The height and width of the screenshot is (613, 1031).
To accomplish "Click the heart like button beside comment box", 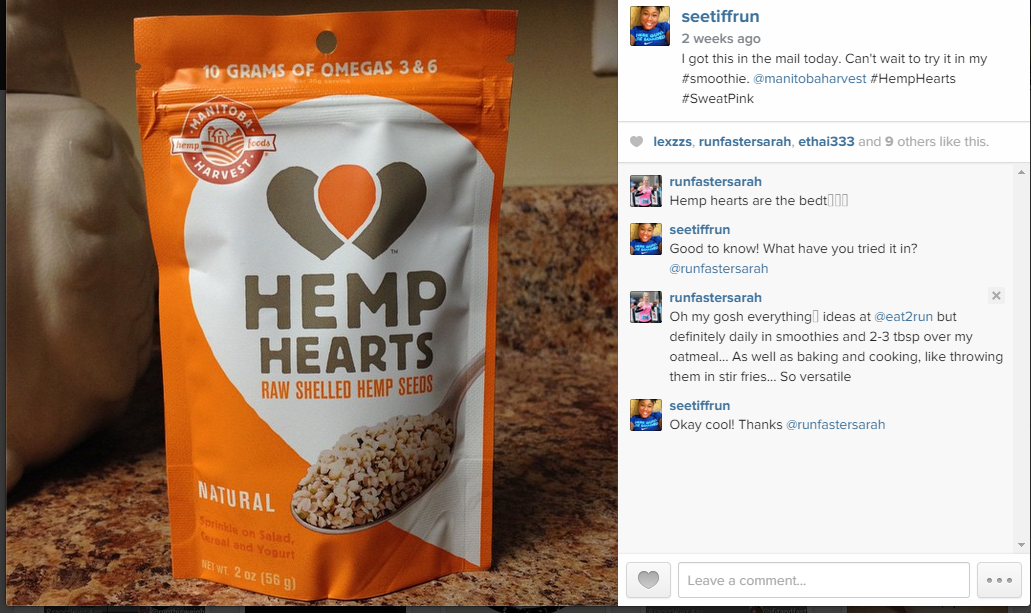I will tap(648, 580).
